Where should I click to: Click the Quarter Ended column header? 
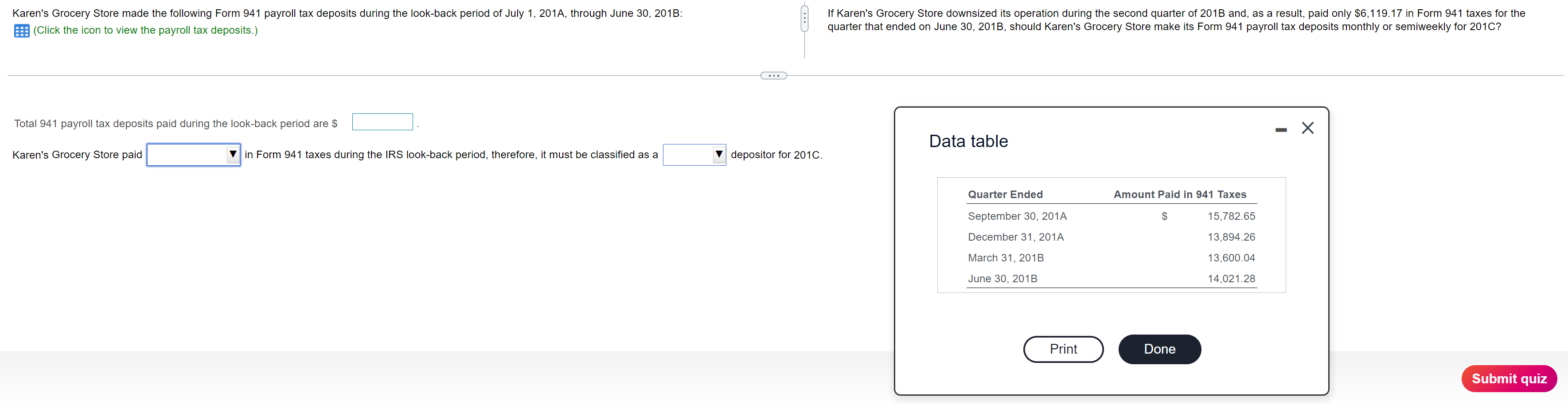1005,194
